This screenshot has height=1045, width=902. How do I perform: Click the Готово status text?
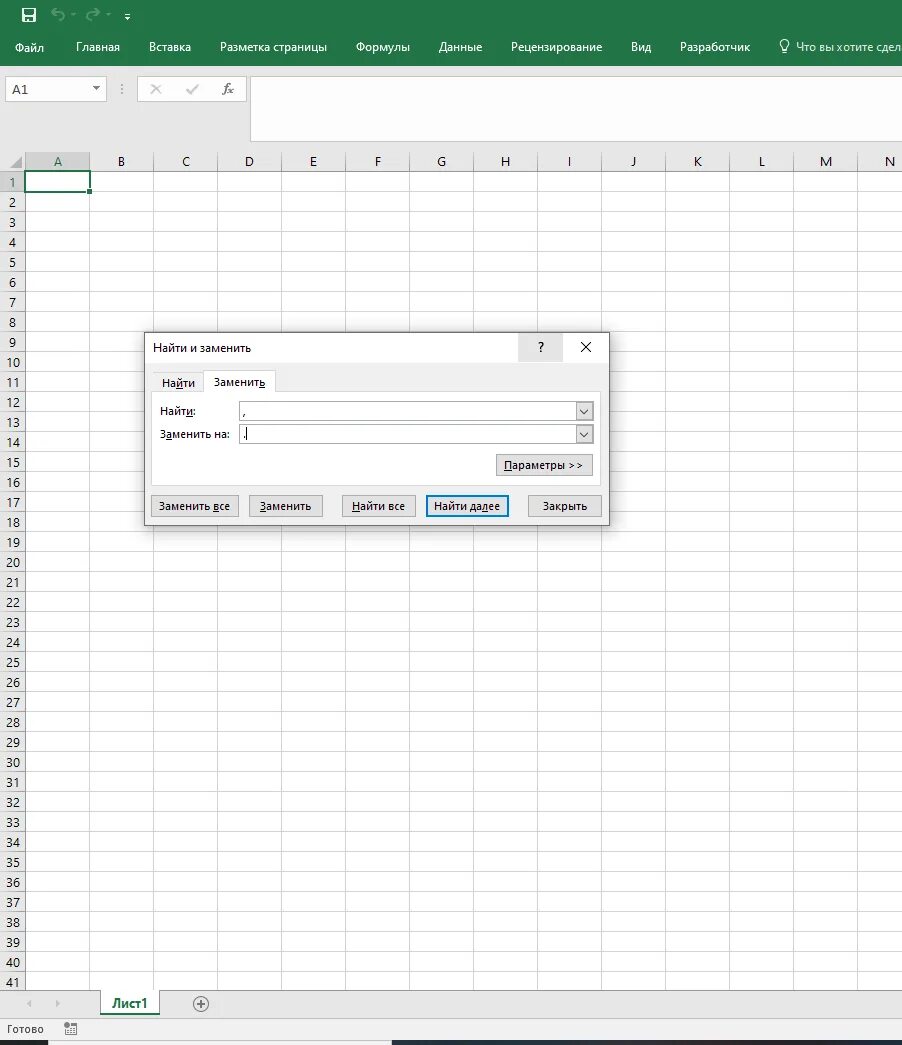tap(25, 1029)
